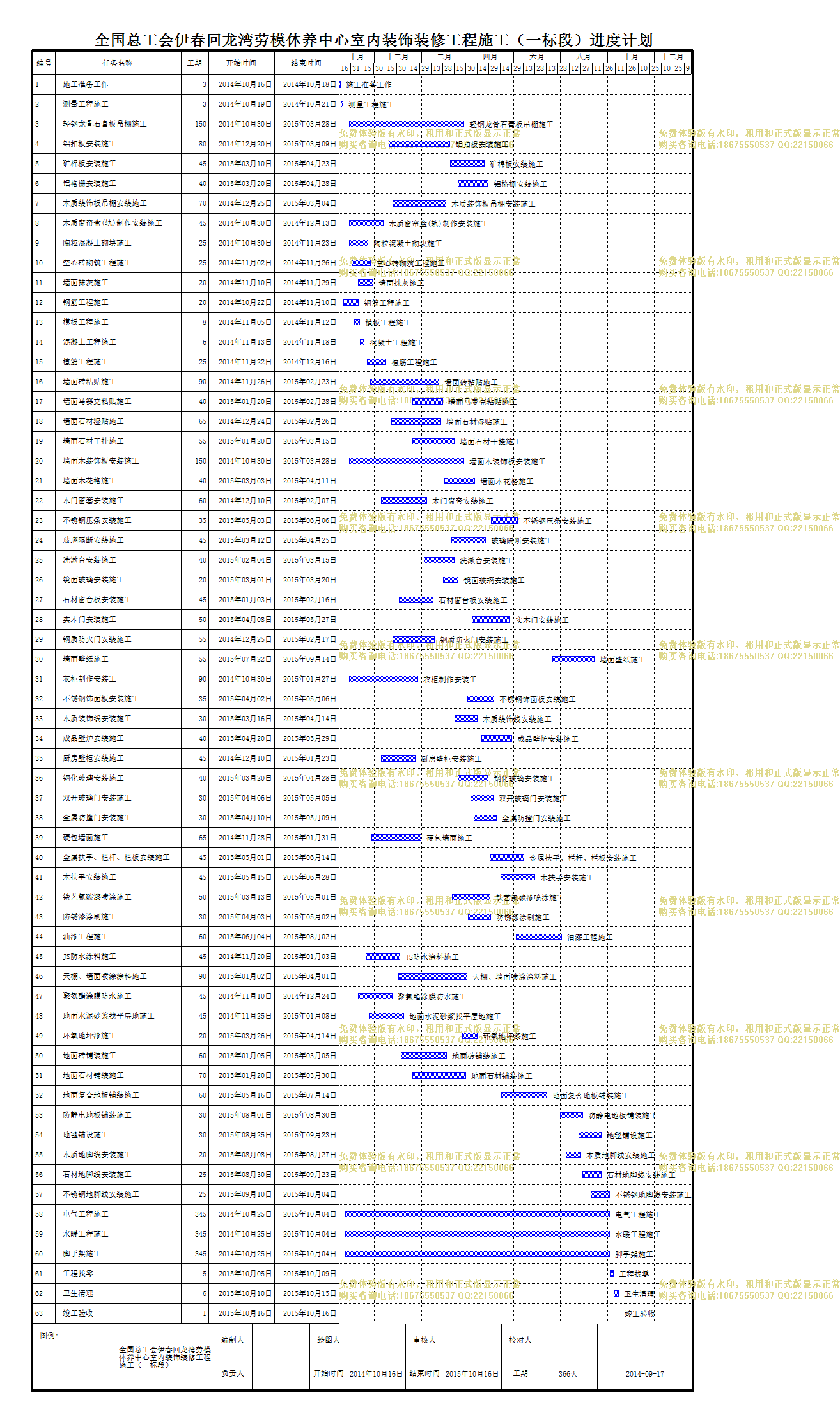
Task: Click the Gantt bar for 矿棉板安装施工
Action: tap(467, 164)
